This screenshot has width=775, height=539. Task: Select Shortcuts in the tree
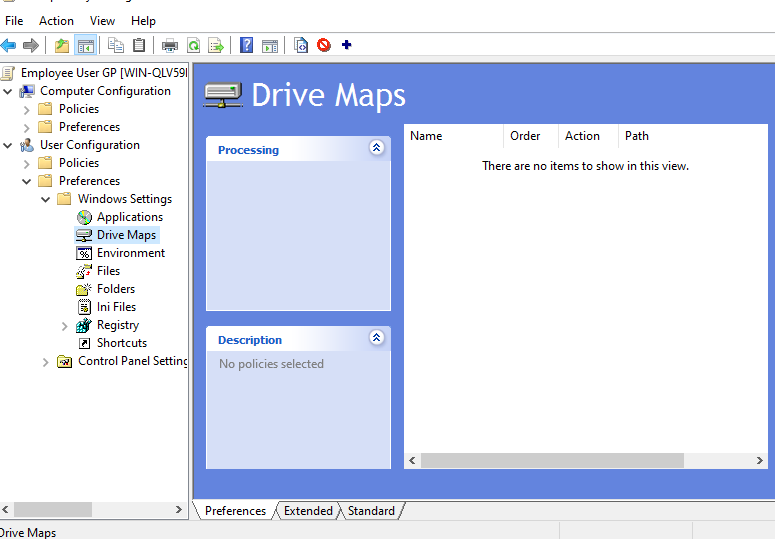tap(121, 343)
